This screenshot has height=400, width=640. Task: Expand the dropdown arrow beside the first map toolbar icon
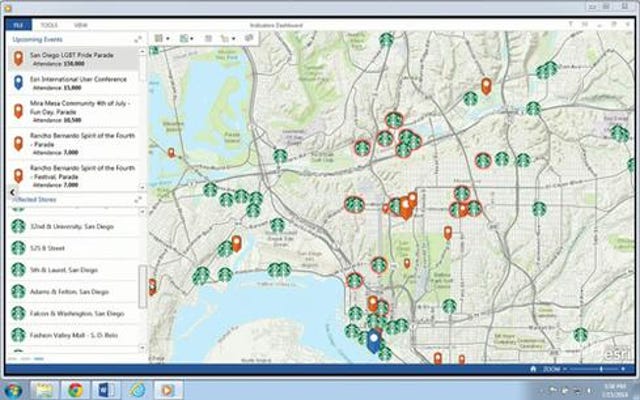[168, 39]
